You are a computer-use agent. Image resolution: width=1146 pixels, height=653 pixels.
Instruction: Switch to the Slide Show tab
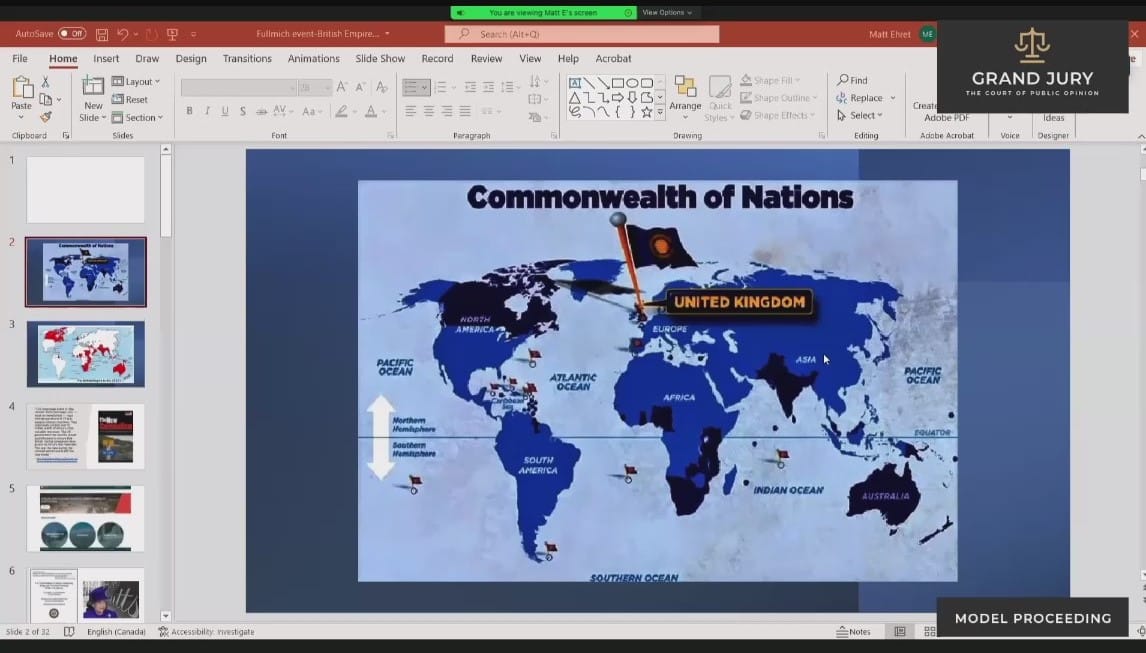tap(380, 59)
